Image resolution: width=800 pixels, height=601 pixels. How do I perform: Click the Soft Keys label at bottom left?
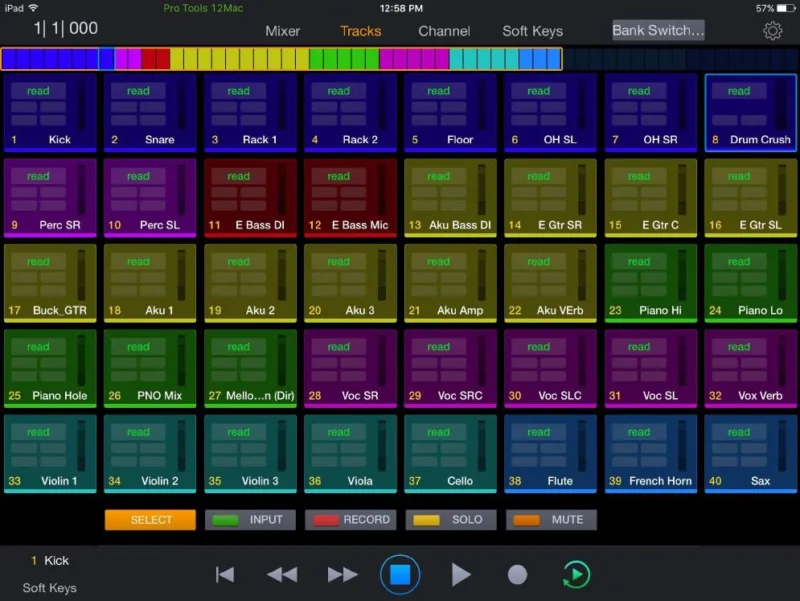(49, 588)
